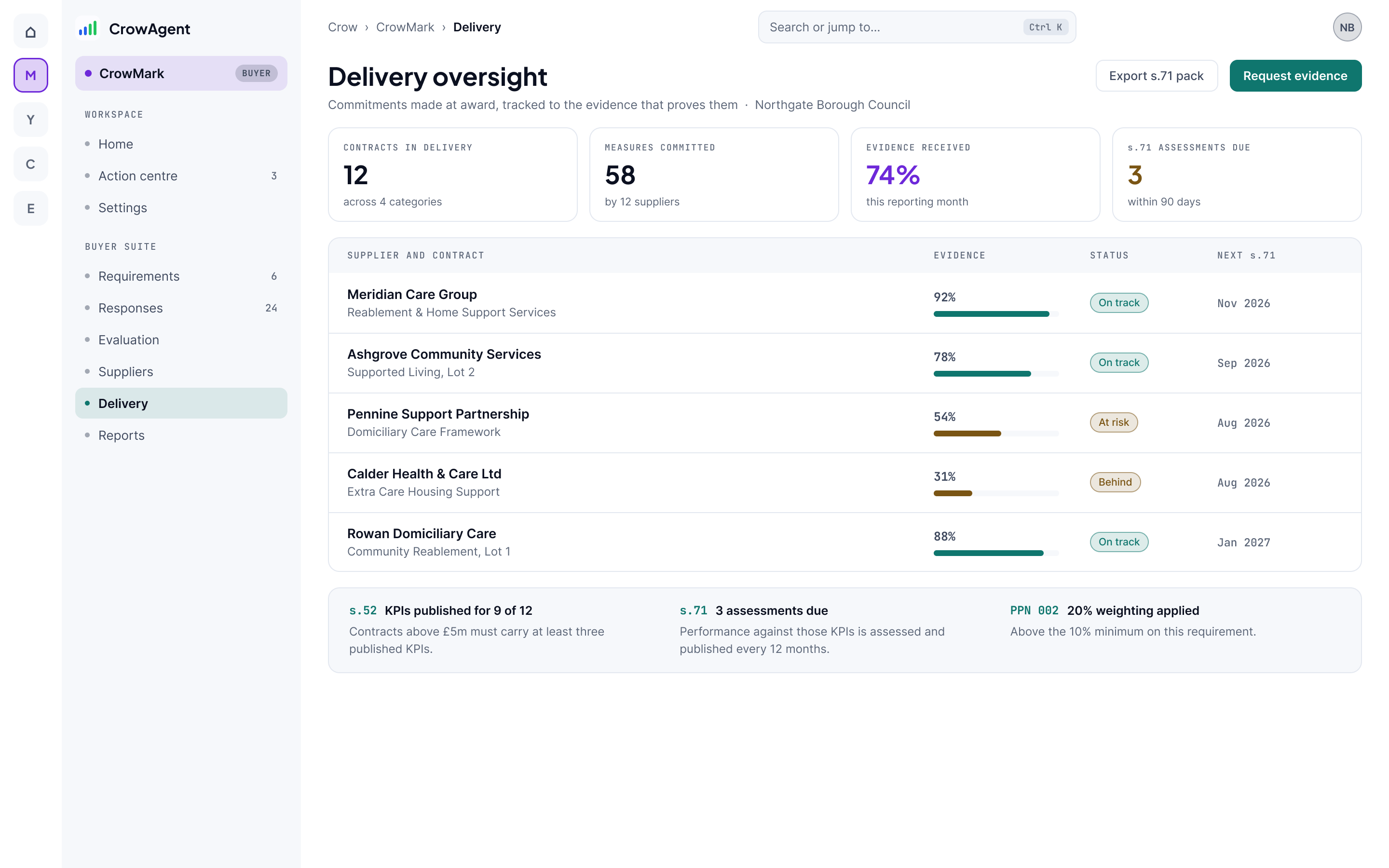Image resolution: width=1389 pixels, height=868 pixels.
Task: Open the Contracts in delivery card
Action: coord(452,175)
